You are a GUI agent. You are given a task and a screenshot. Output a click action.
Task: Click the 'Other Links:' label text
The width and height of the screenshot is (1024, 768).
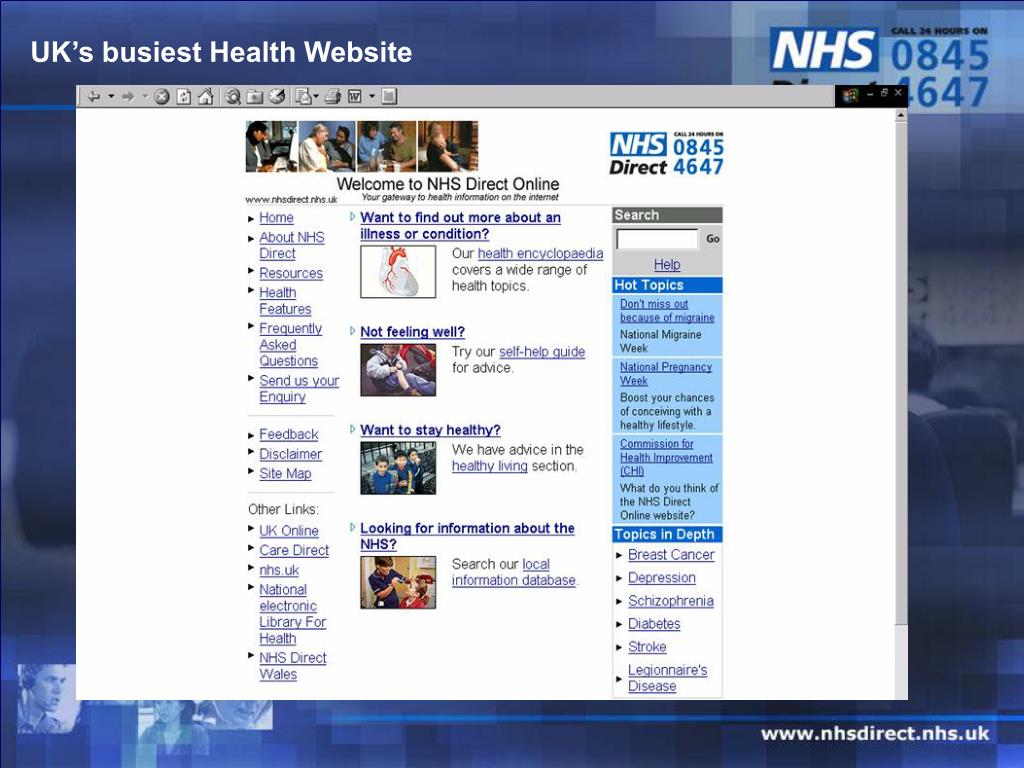click(283, 509)
